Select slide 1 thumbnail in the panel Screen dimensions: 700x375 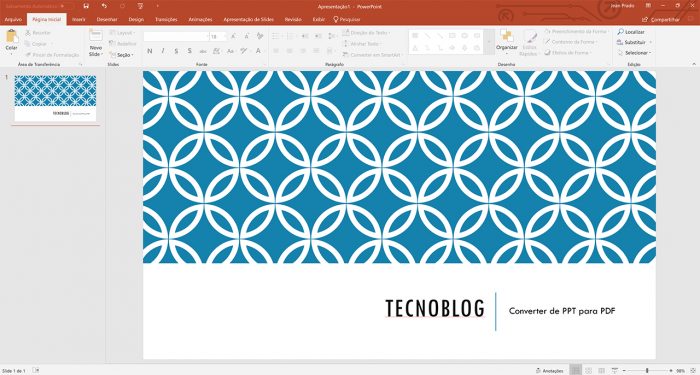tap(55, 98)
